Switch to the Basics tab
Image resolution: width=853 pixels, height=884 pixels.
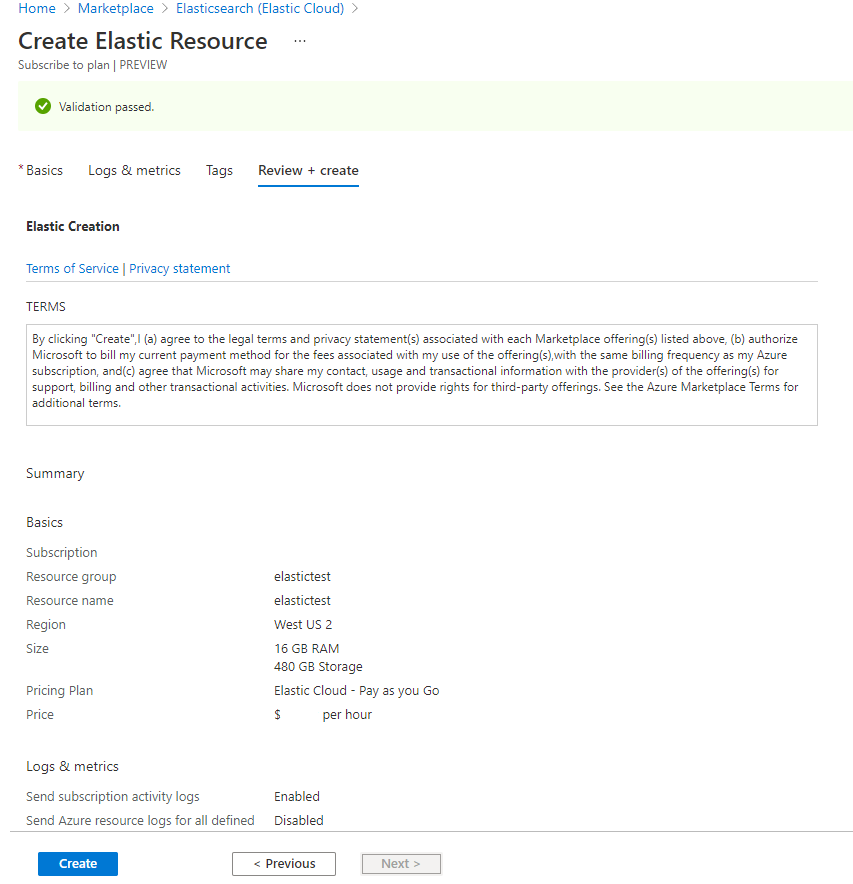click(44, 170)
